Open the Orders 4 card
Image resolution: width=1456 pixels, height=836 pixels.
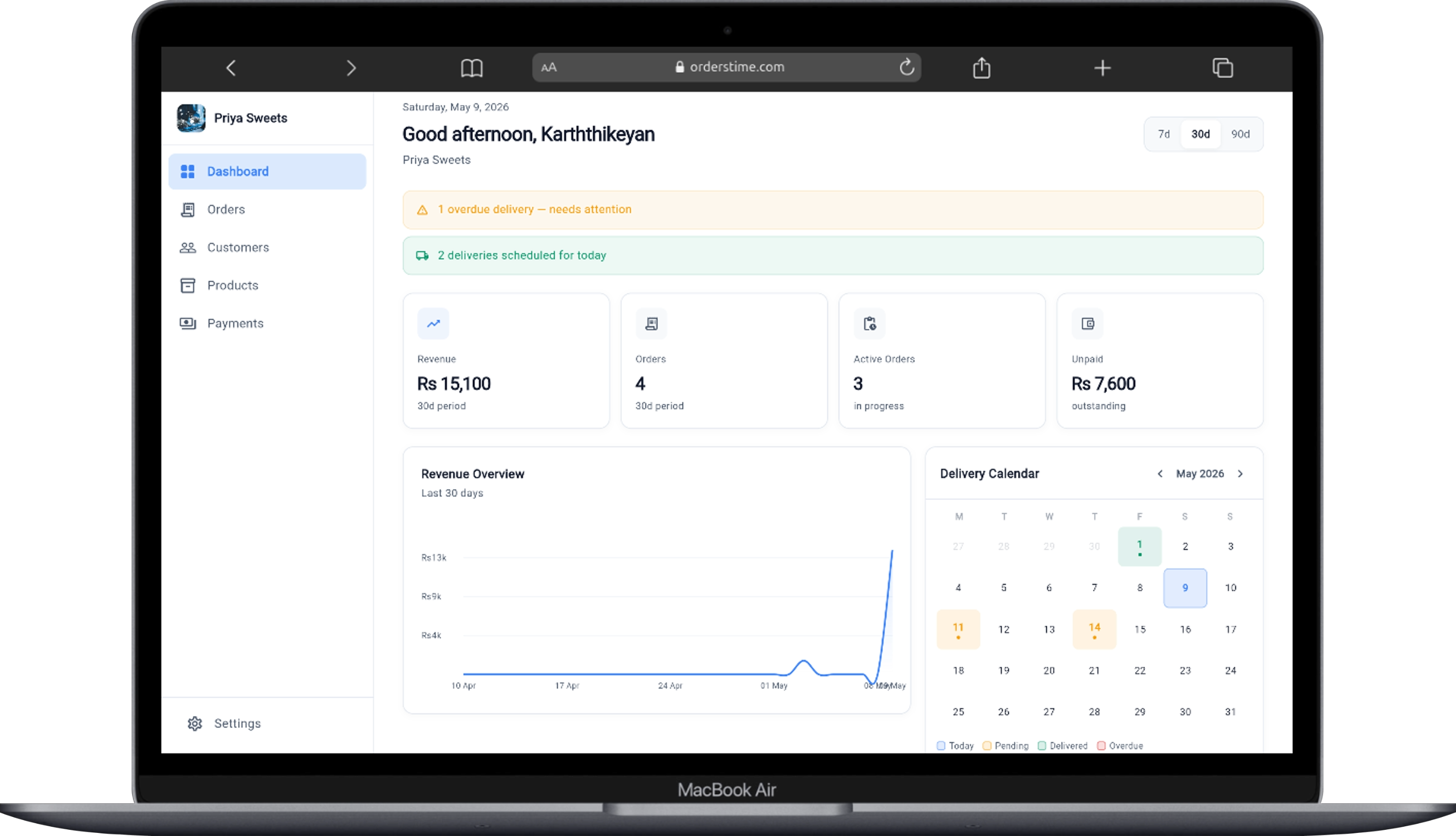pyautogui.click(x=724, y=360)
